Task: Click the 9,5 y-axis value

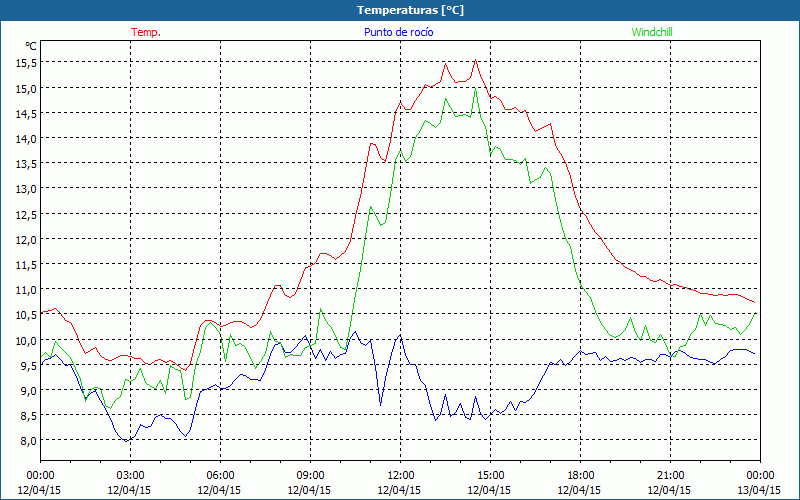Action: tap(29, 365)
